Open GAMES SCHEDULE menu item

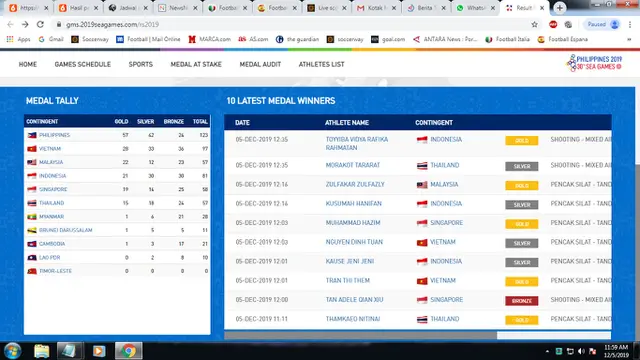(x=82, y=64)
